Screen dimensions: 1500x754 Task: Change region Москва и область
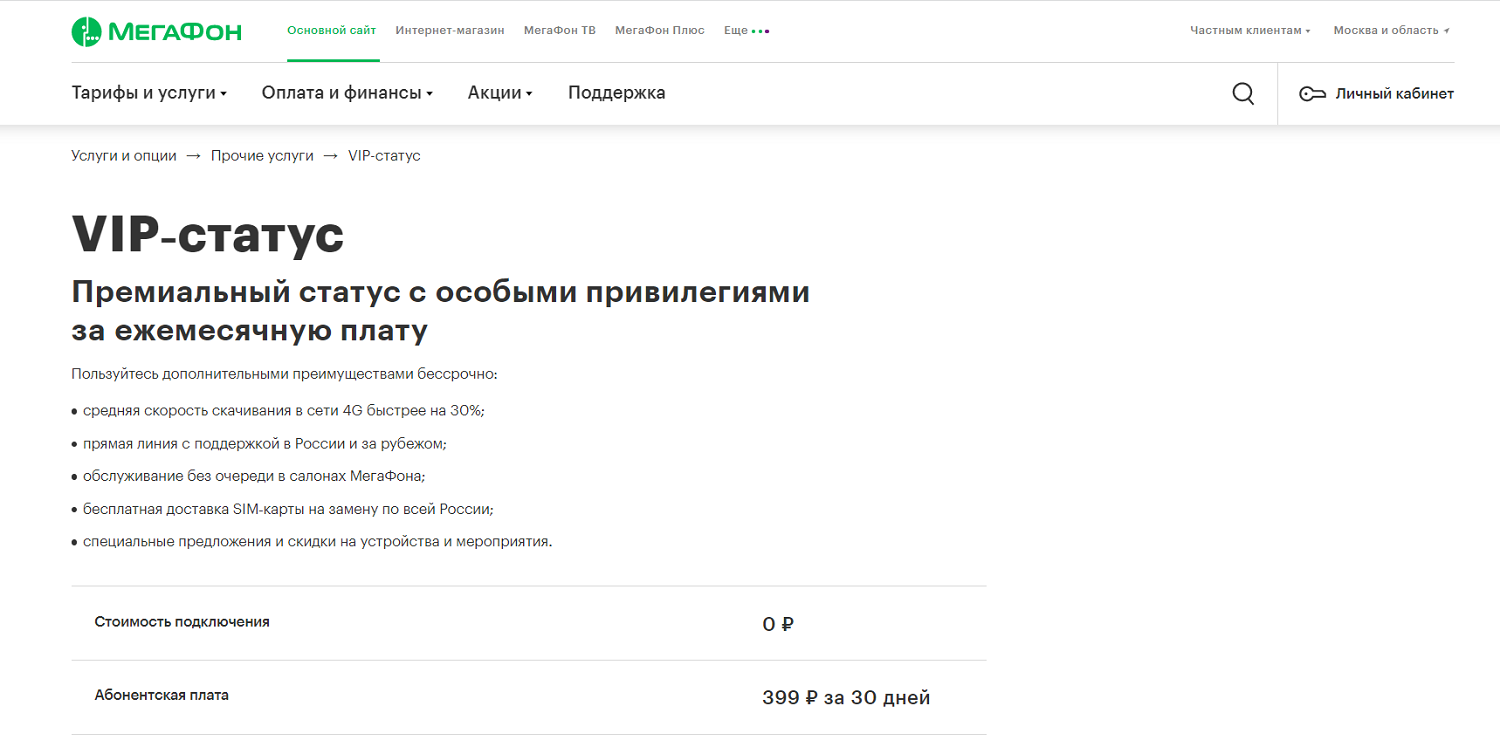[x=1391, y=31]
